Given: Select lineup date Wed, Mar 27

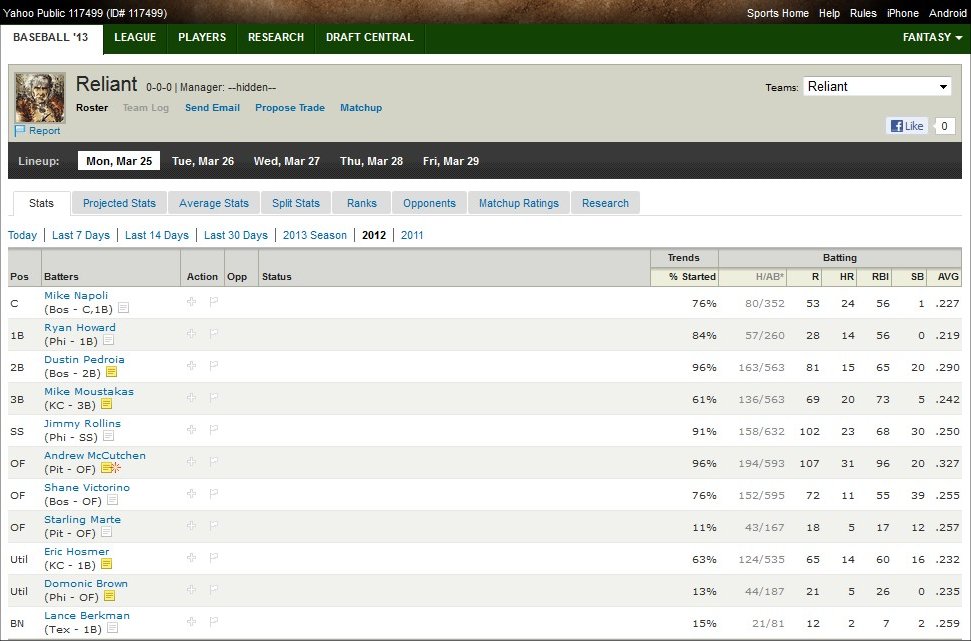Looking at the screenshot, I should [x=287, y=161].
